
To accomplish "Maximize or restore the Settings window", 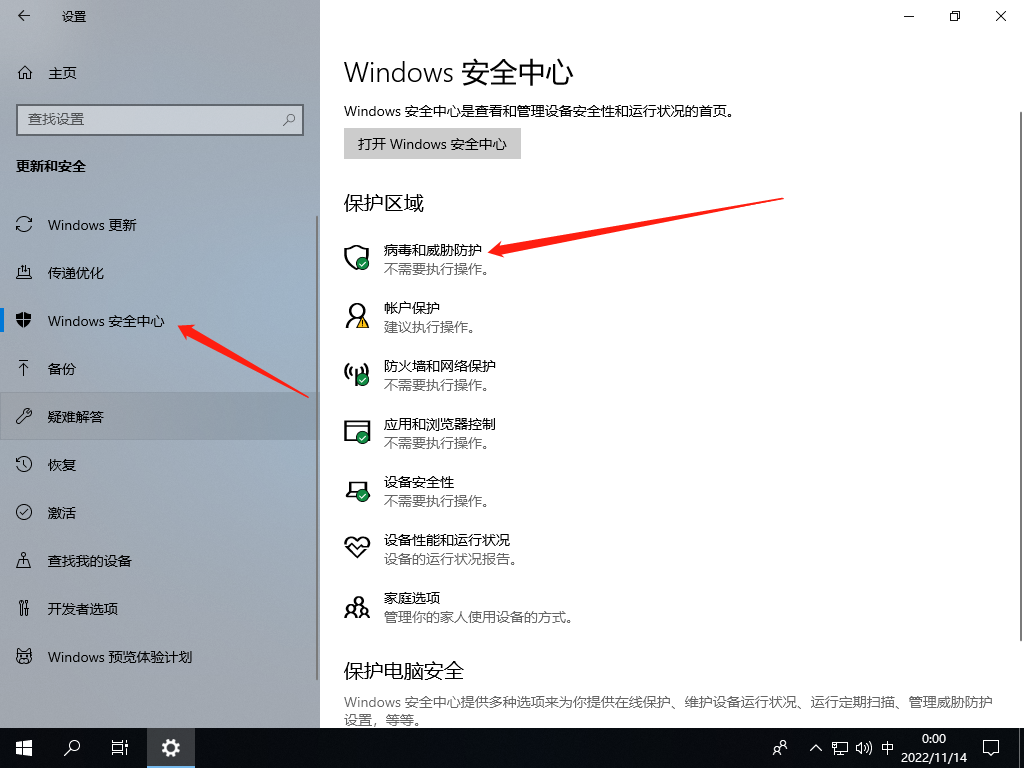I will [x=955, y=16].
